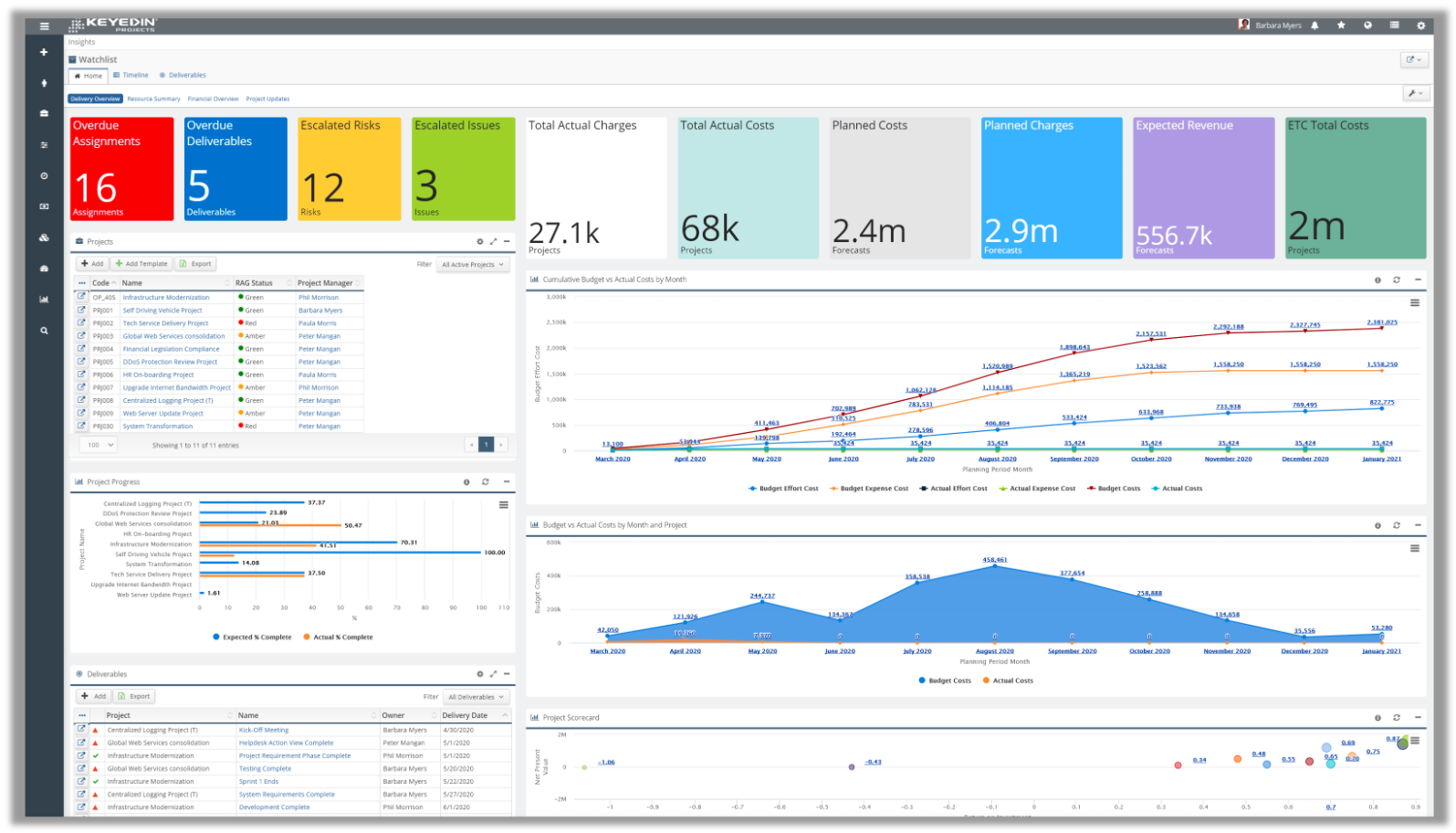1456x833 pixels.
Task: Toggle the cyan Actual Costs line in the legend
Action: click(1177, 489)
